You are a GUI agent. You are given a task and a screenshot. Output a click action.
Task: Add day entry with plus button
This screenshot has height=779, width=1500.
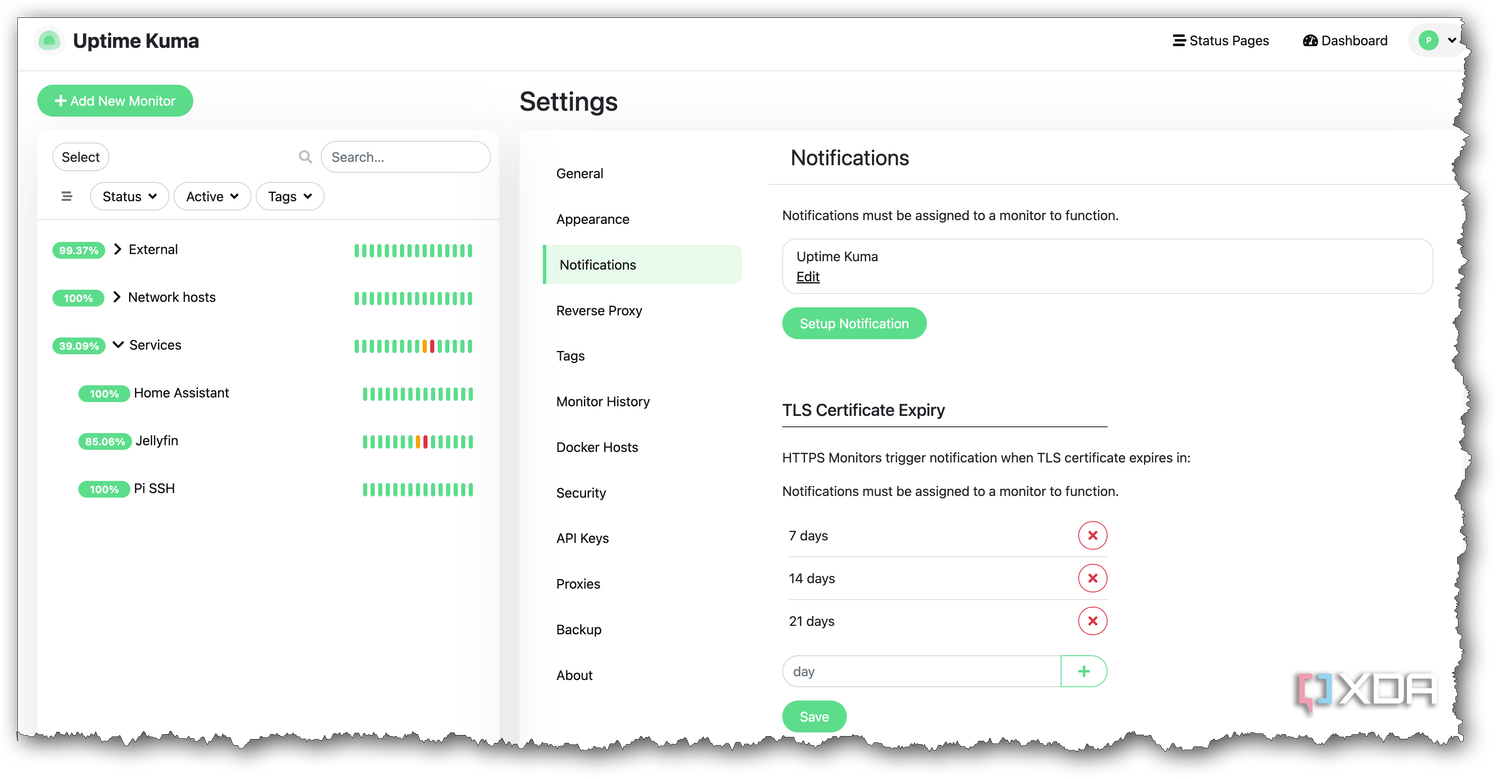[x=1084, y=672]
